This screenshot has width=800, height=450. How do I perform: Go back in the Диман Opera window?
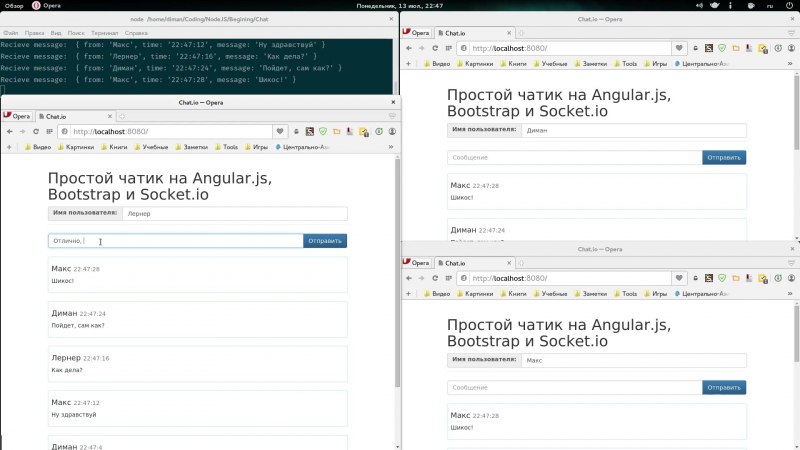[x=409, y=48]
